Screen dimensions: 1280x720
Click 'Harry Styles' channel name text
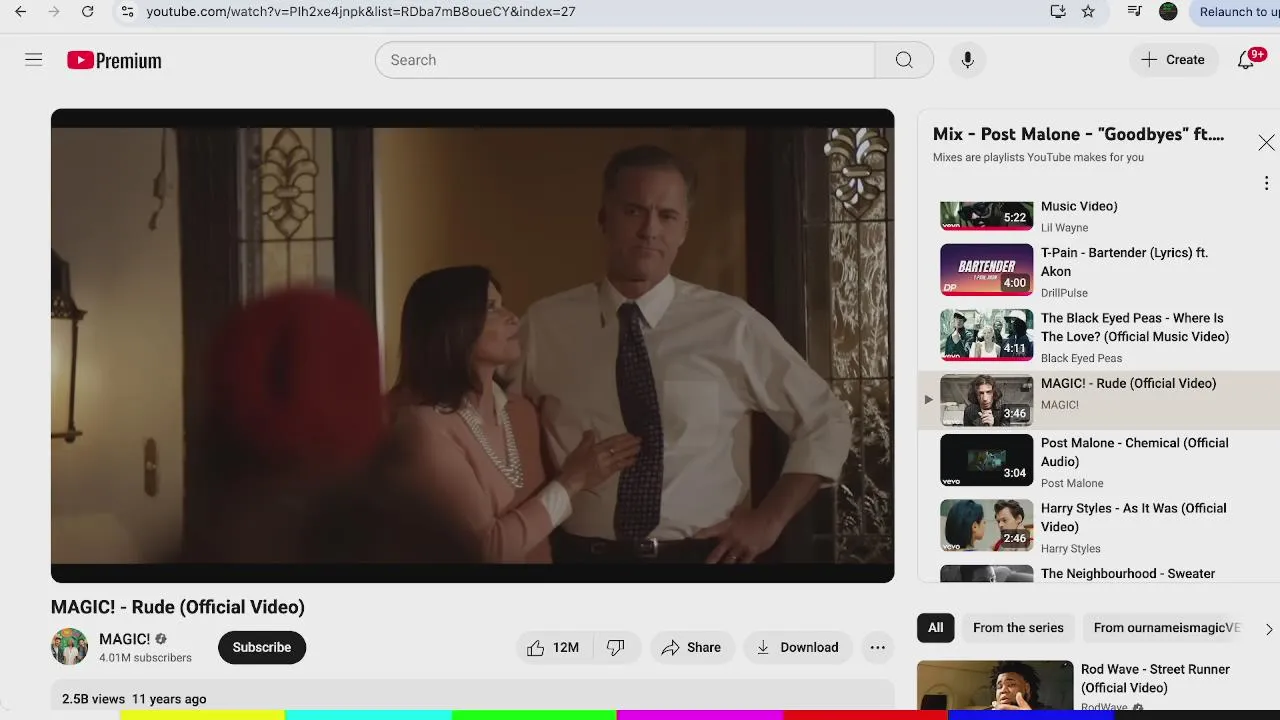click(x=1070, y=548)
